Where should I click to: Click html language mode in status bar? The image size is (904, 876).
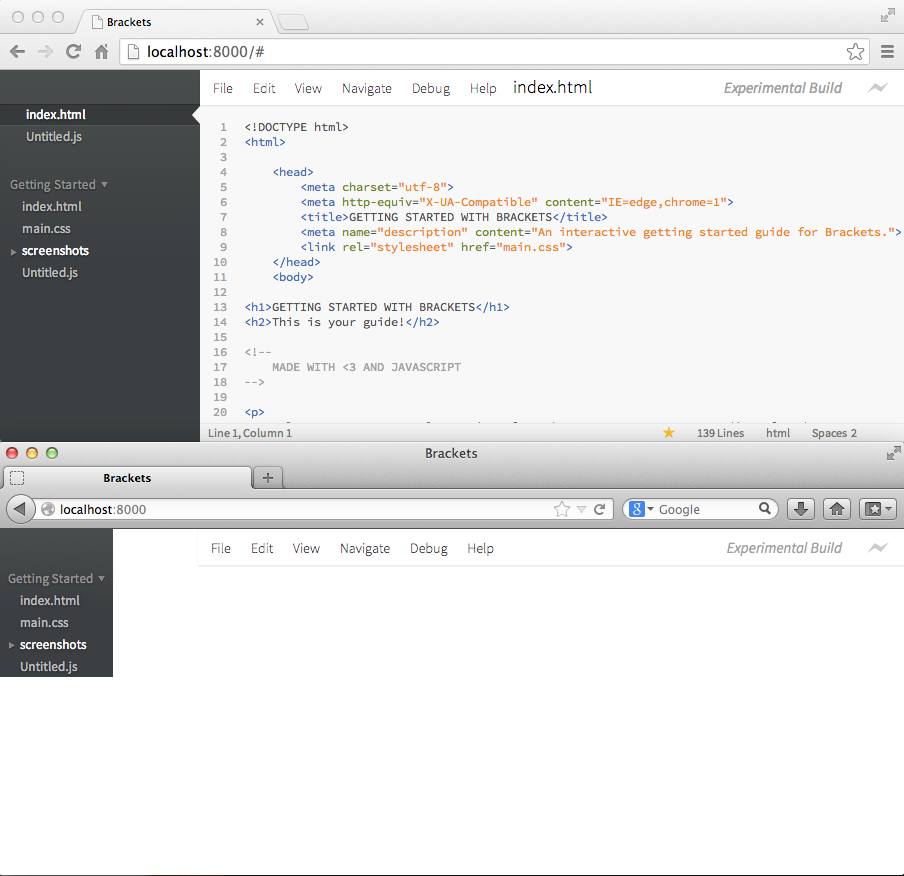[x=778, y=433]
